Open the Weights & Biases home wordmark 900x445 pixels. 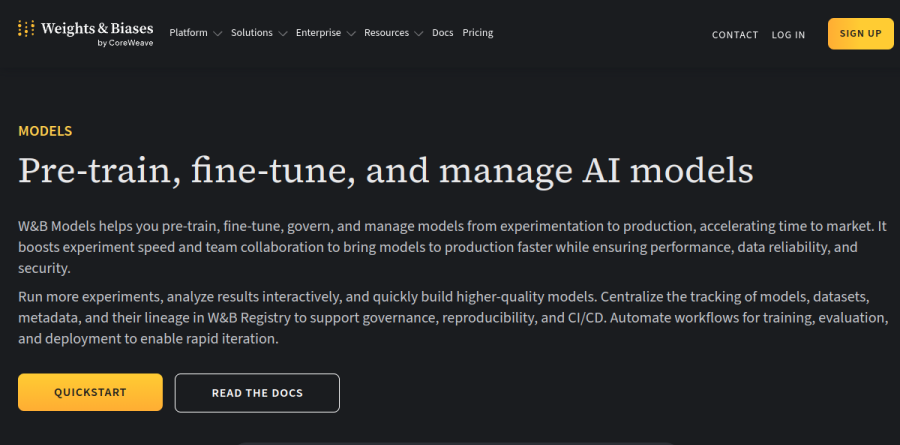tap(97, 28)
